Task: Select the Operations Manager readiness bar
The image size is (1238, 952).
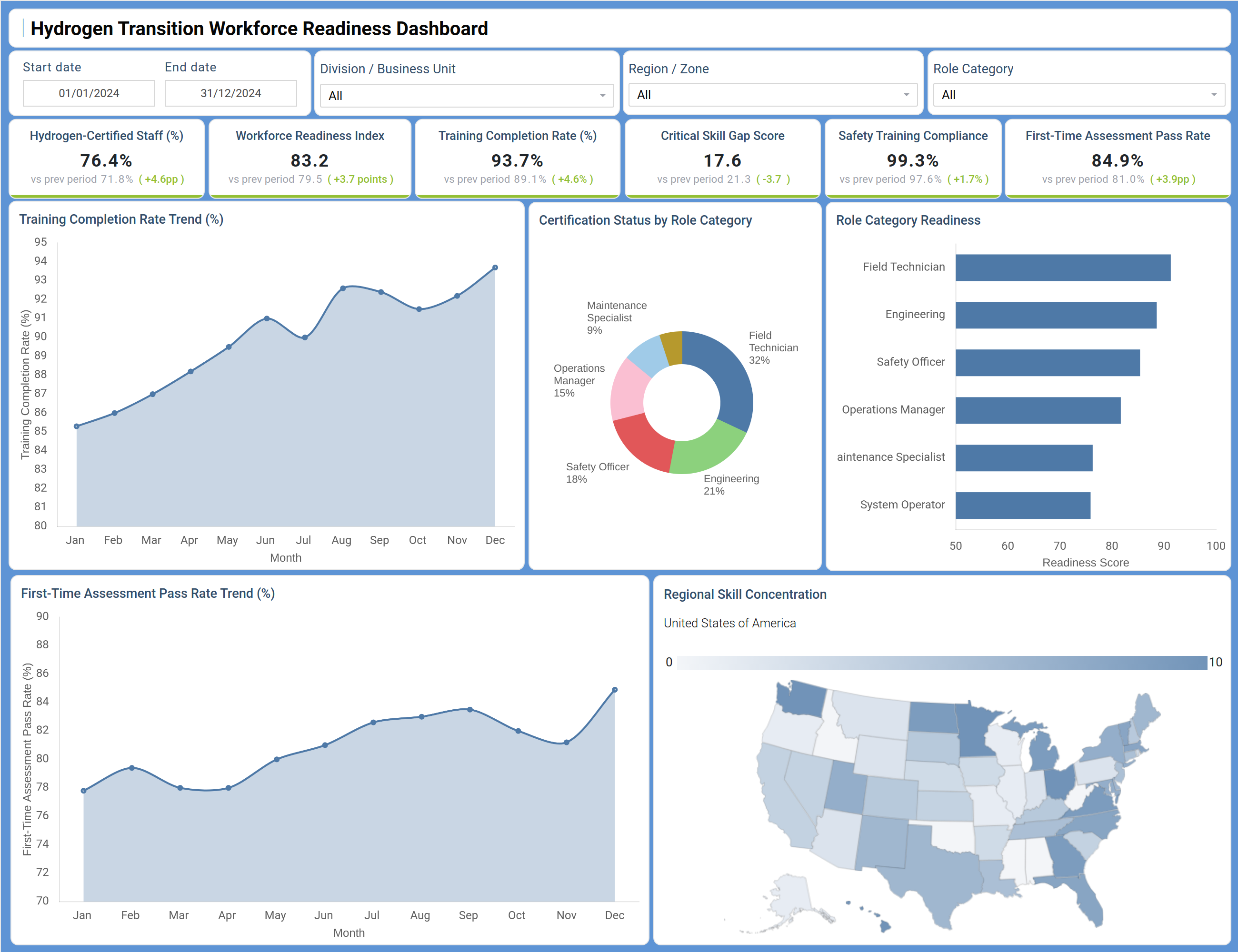Action: [1038, 410]
